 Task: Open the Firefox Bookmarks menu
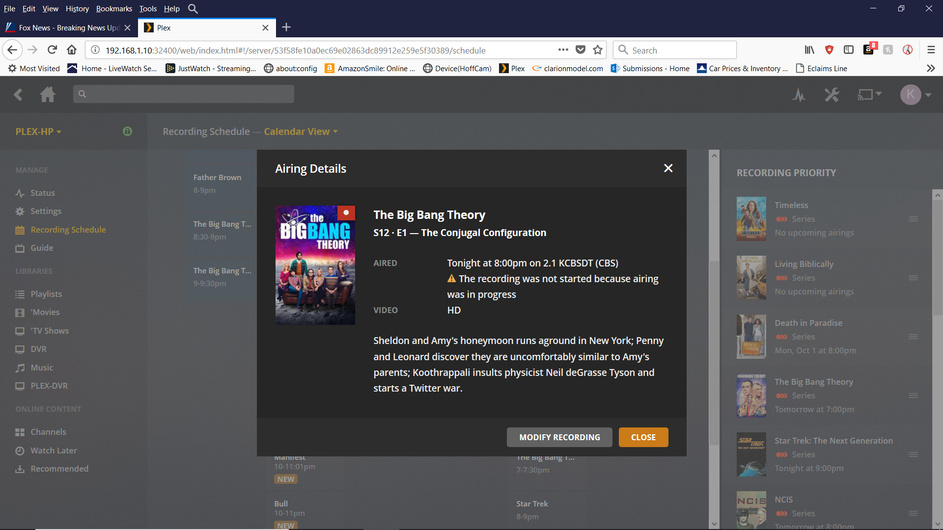point(114,8)
